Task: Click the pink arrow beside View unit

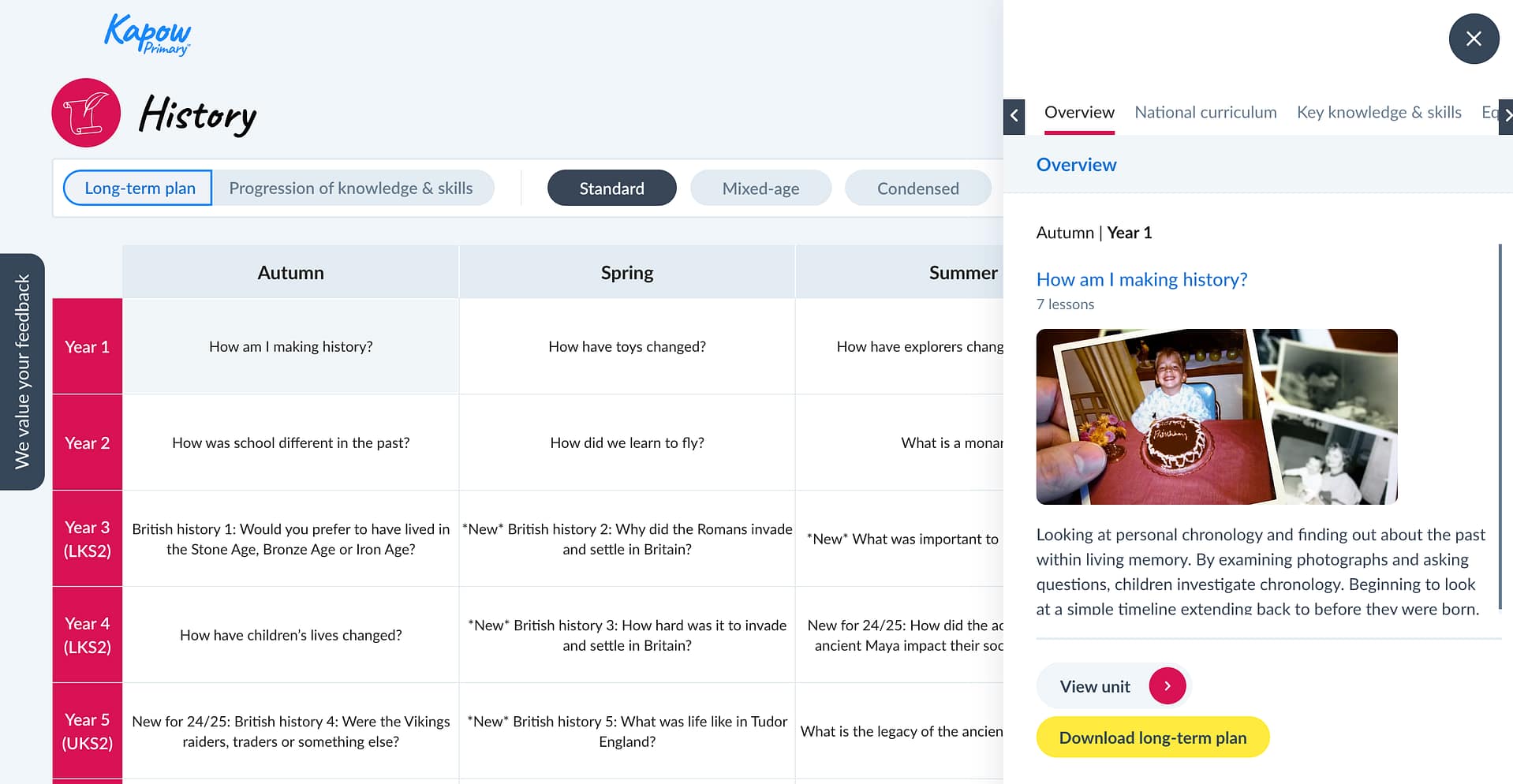Action: (x=1167, y=686)
